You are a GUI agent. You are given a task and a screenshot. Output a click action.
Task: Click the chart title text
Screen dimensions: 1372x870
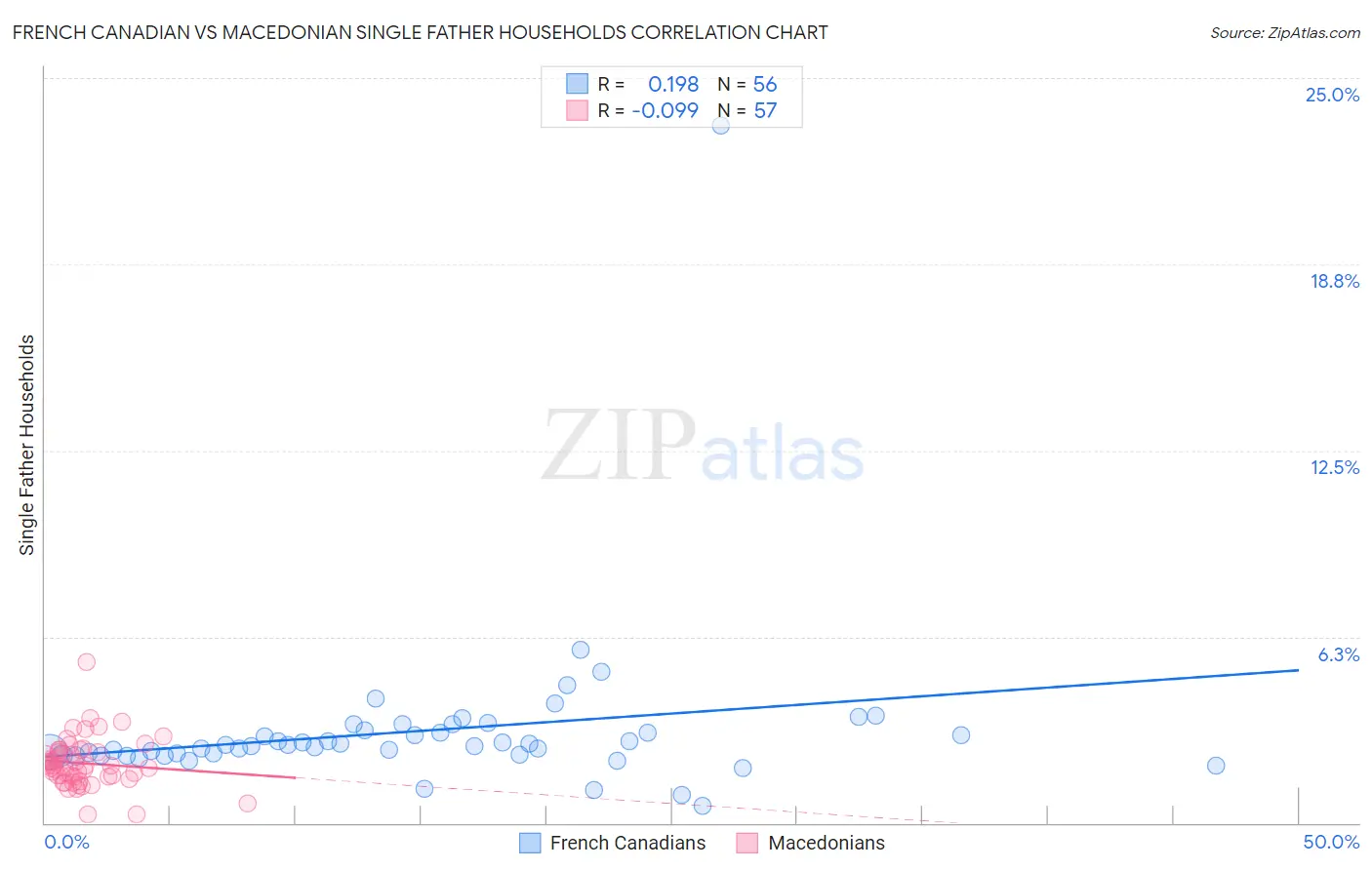pos(420,32)
